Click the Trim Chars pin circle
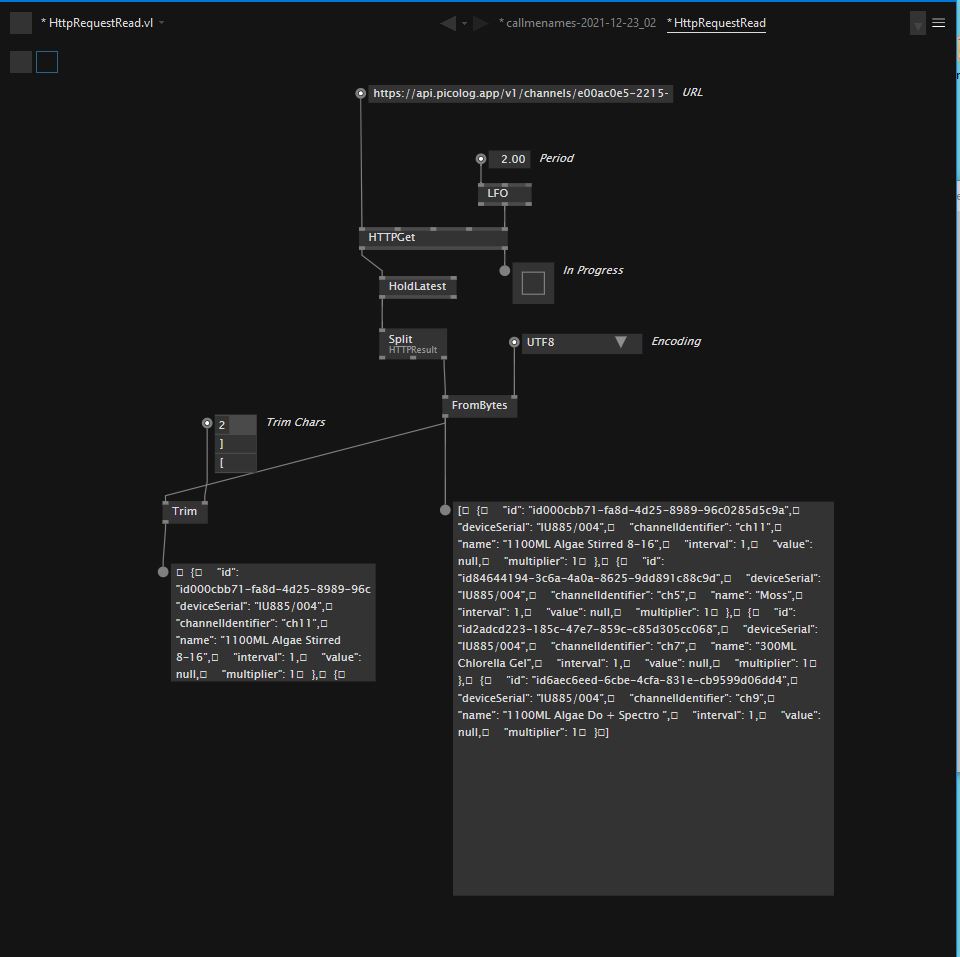The height and width of the screenshot is (957, 960). pos(207,424)
